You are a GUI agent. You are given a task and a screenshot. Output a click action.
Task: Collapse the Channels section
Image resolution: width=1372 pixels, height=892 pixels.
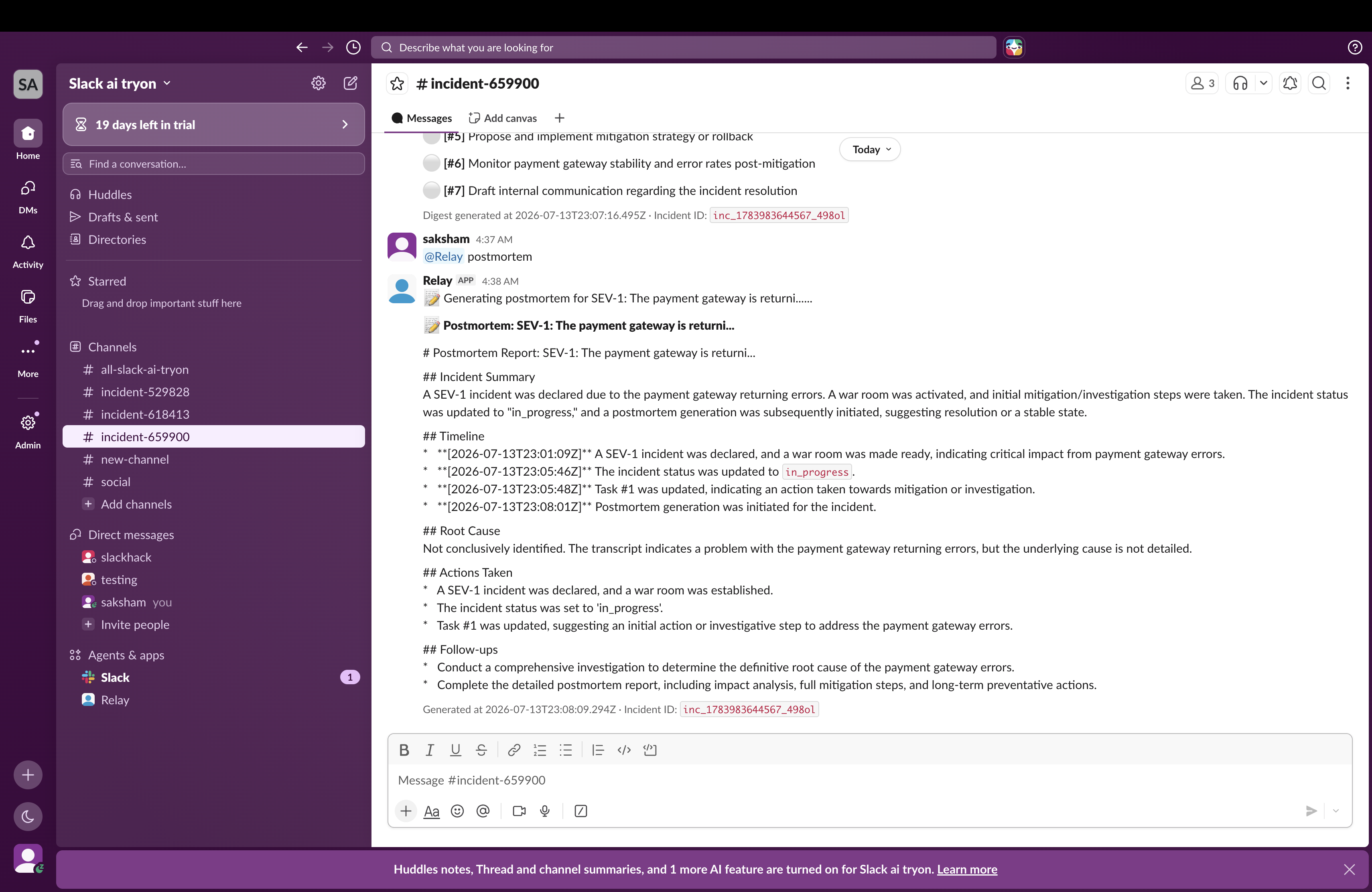tap(112, 347)
